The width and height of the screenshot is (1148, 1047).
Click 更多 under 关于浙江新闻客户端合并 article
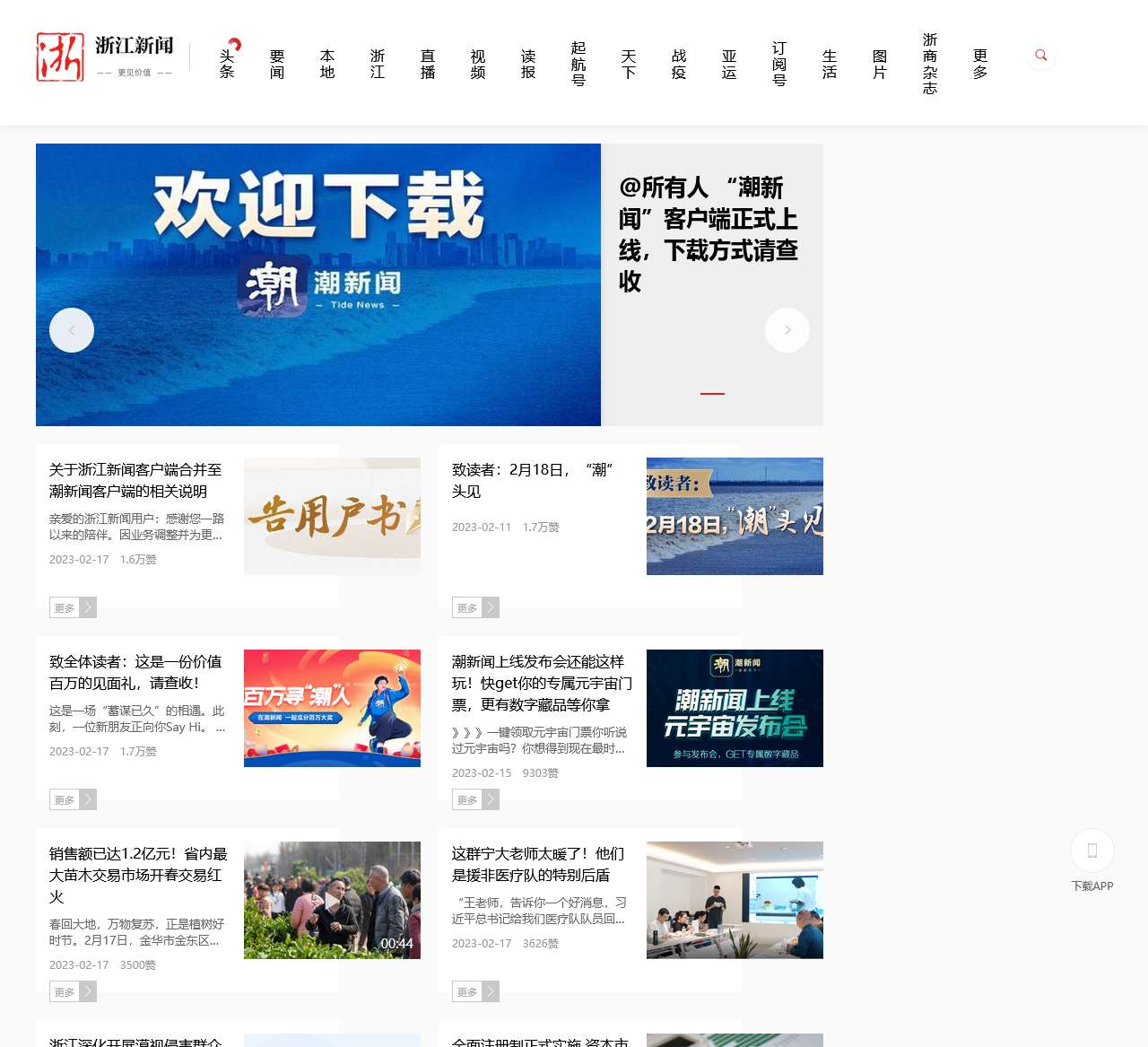pyautogui.click(x=73, y=607)
